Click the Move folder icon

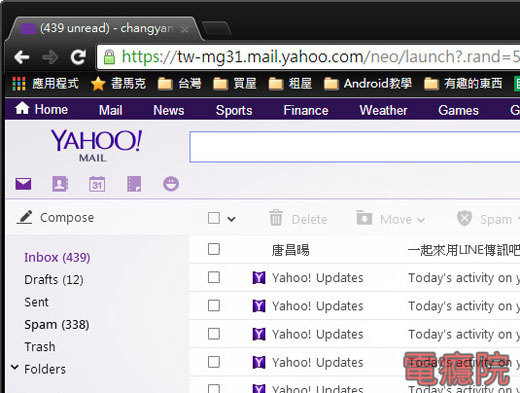click(364, 218)
